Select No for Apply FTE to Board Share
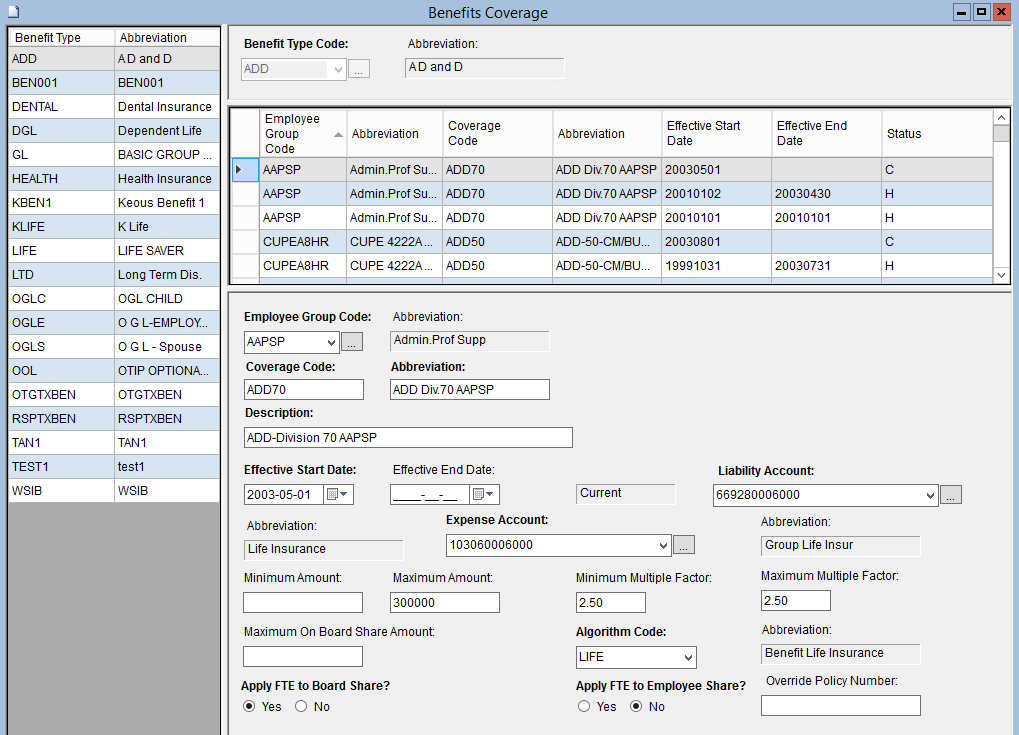The image size is (1019, 735). pos(301,707)
